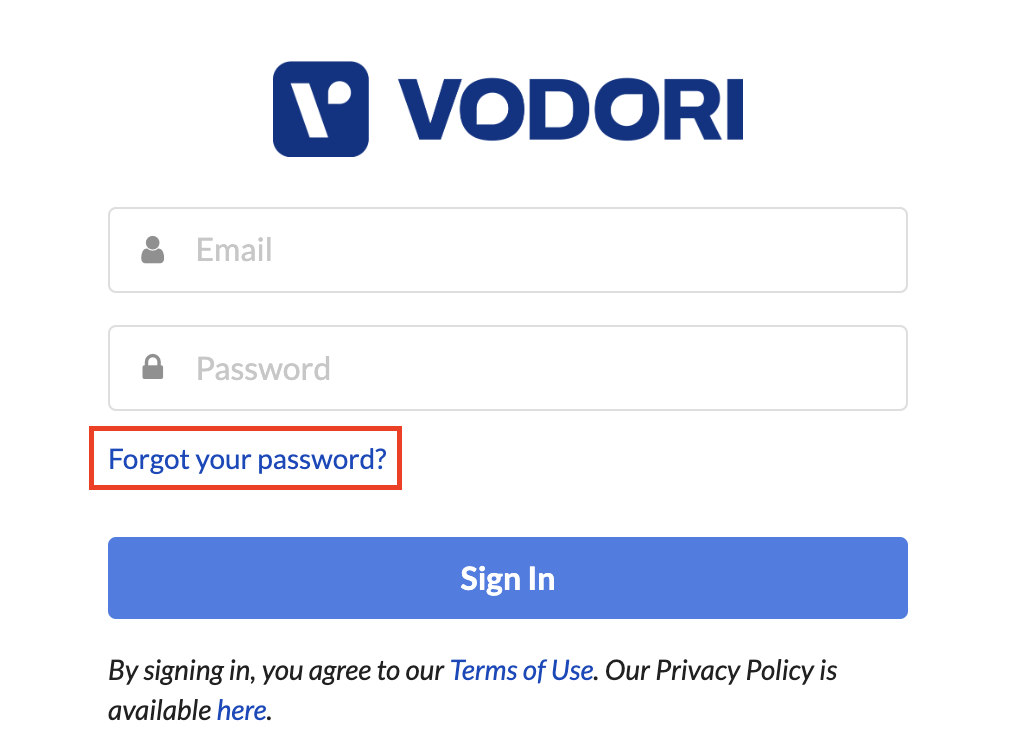Image resolution: width=1012 pixels, height=748 pixels.
Task: Click the right end of Password box
Action: tap(880, 368)
